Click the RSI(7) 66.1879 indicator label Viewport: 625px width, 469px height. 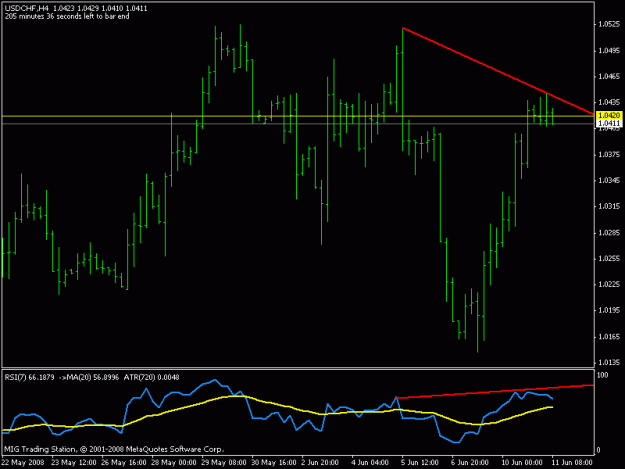coord(29,377)
